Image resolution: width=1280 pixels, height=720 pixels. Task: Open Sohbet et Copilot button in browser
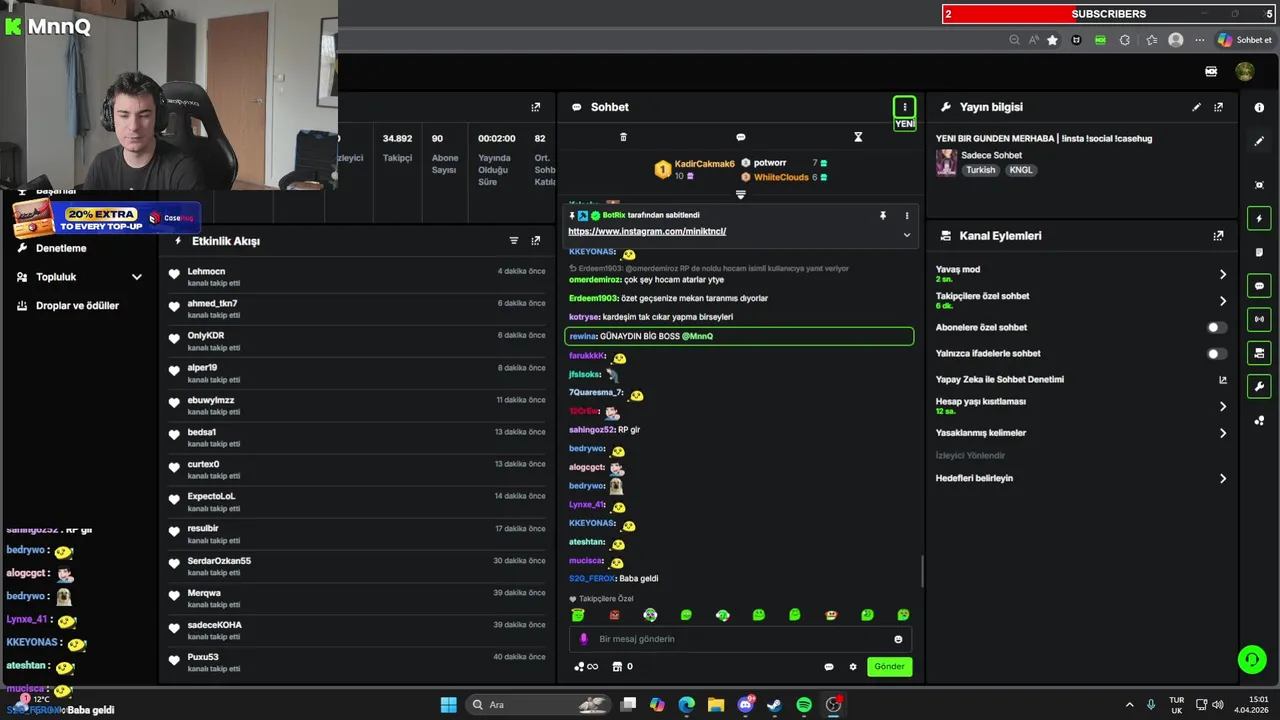(1244, 40)
